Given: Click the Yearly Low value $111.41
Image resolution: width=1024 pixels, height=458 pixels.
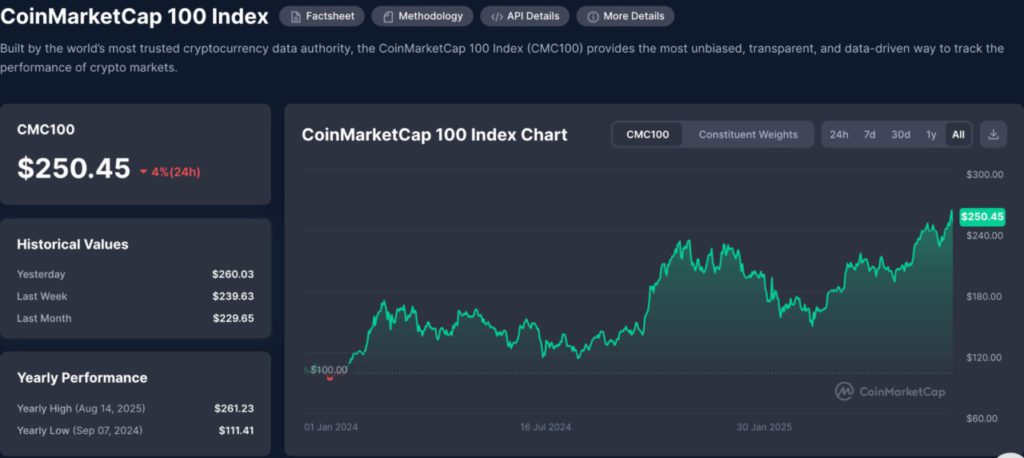Looking at the screenshot, I should (236, 430).
